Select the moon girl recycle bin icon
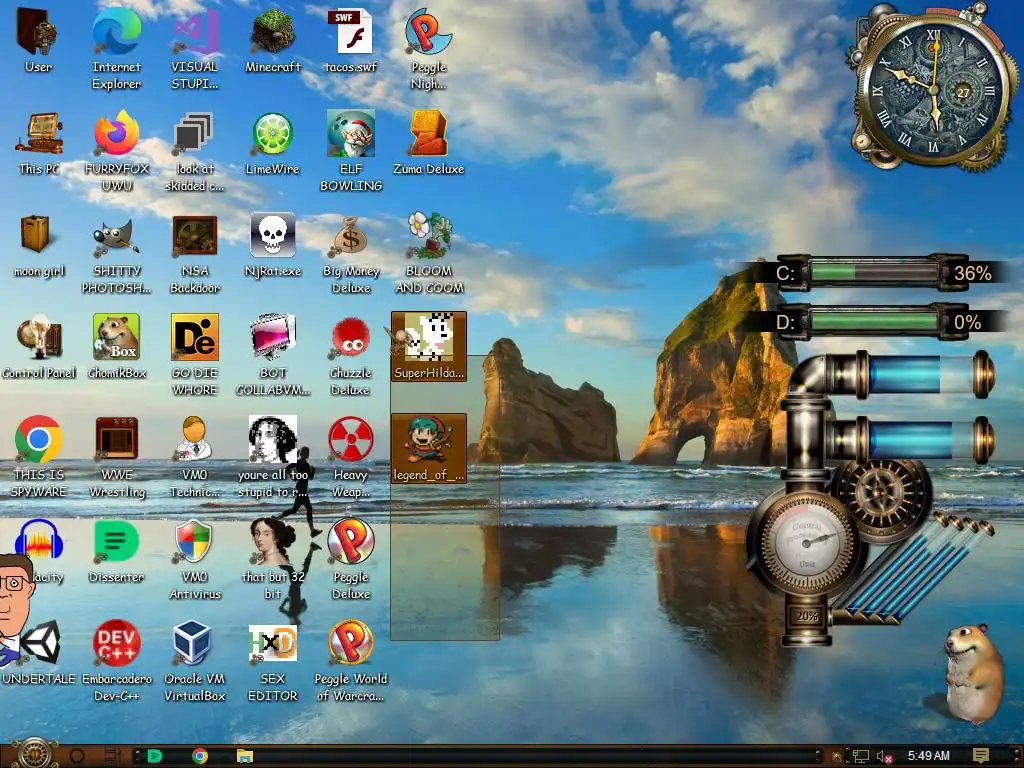1024x768 pixels. point(38,246)
